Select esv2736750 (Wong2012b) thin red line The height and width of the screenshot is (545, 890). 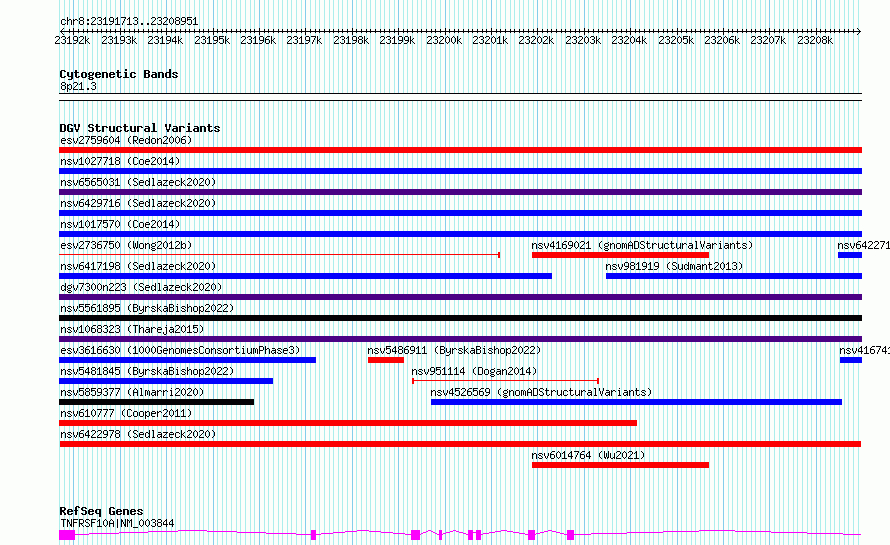pos(279,255)
